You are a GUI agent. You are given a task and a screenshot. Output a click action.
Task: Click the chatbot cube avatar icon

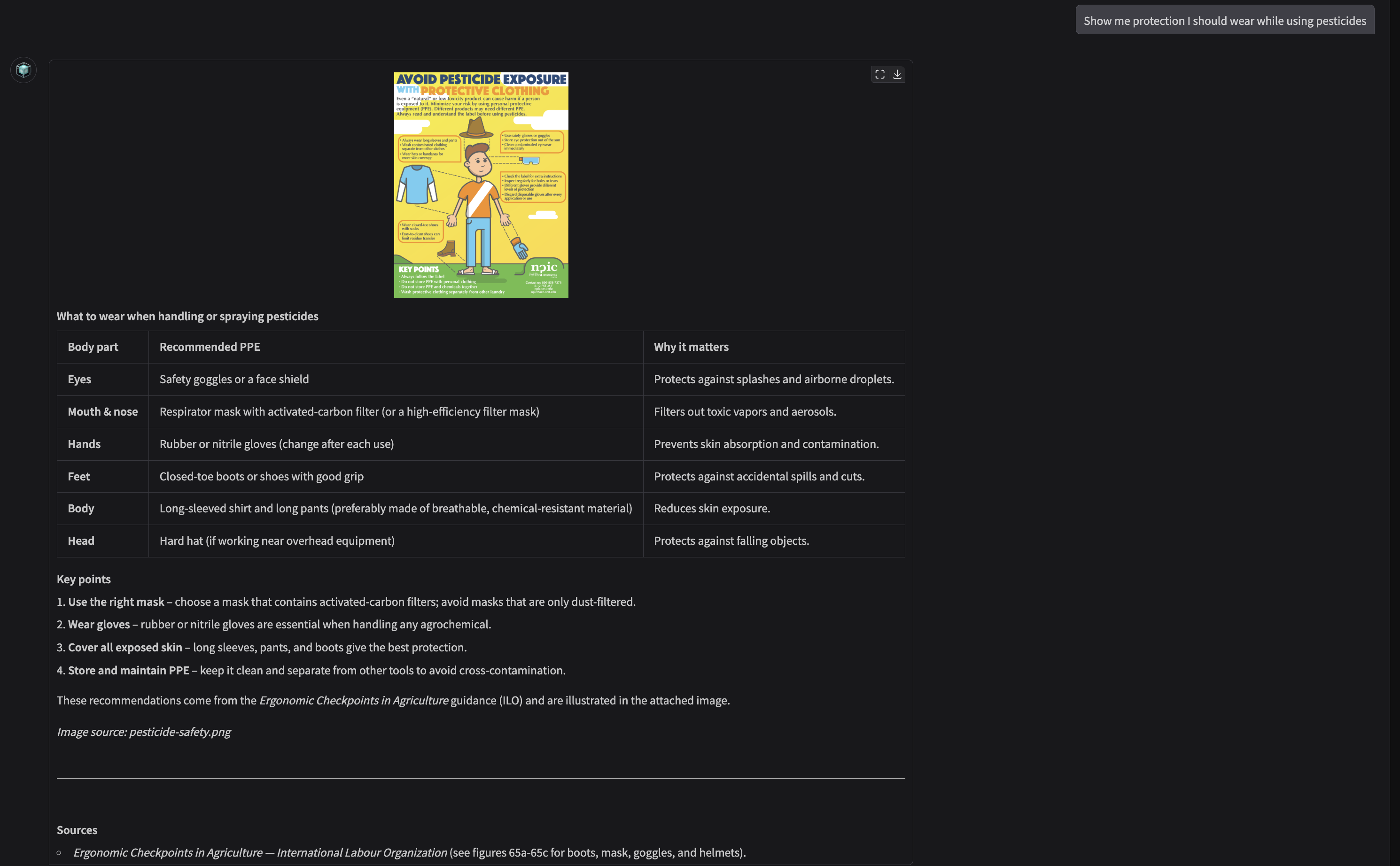pyautogui.click(x=23, y=70)
